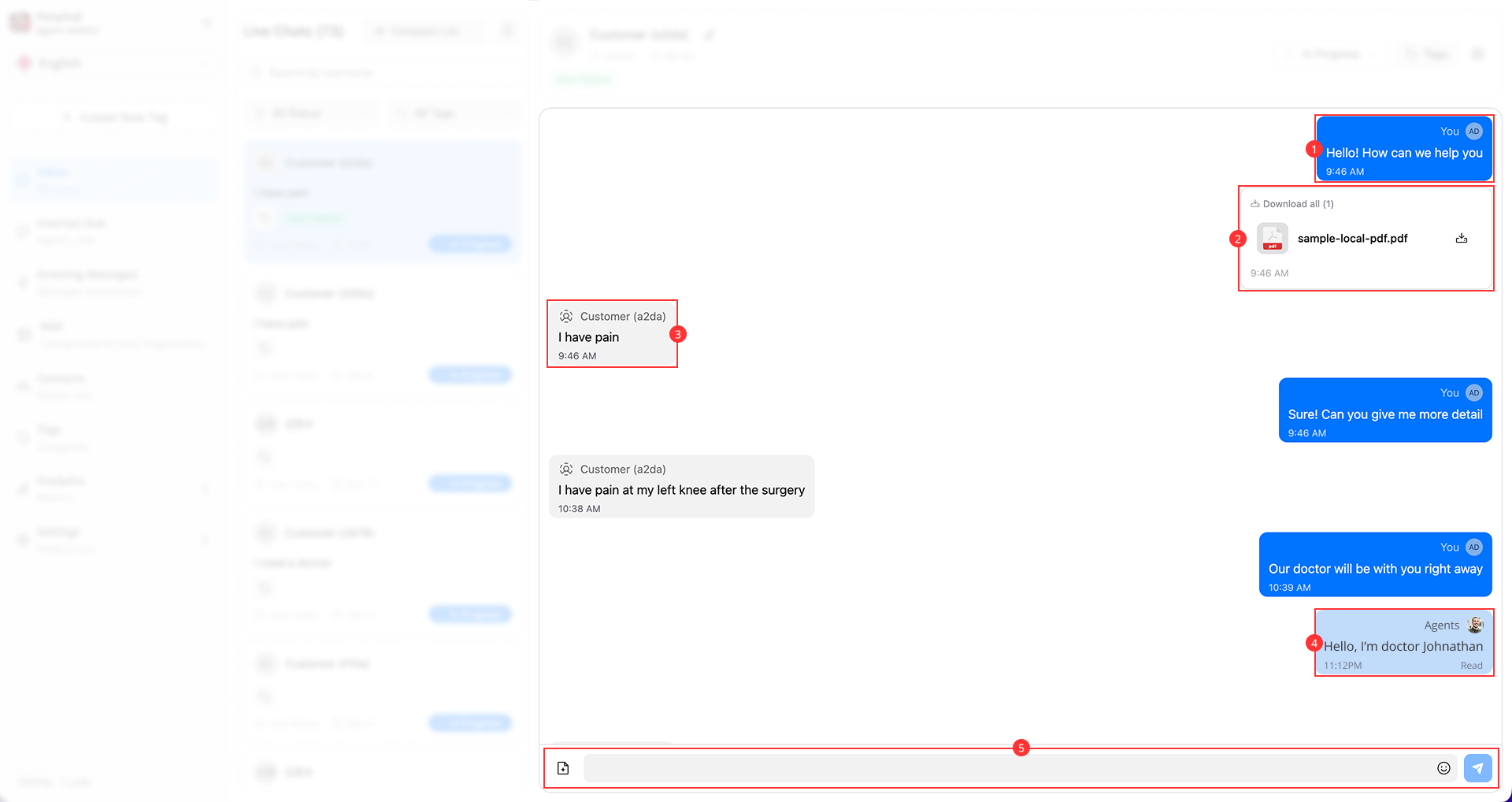Click customer icon on the left knee message
The height and width of the screenshot is (802, 1512).
pyautogui.click(x=566, y=470)
